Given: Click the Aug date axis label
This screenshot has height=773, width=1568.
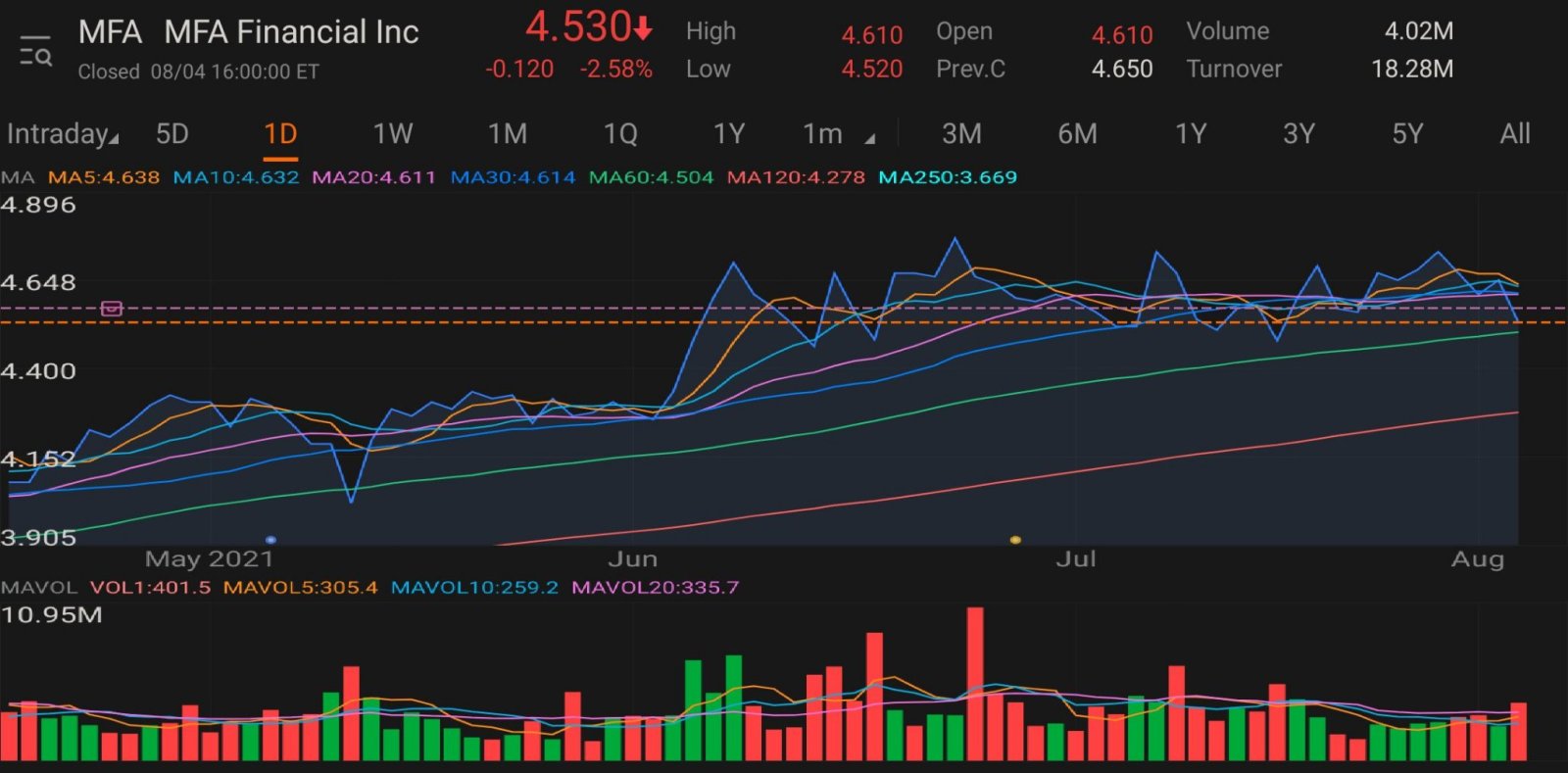Looking at the screenshot, I should 1478,559.
